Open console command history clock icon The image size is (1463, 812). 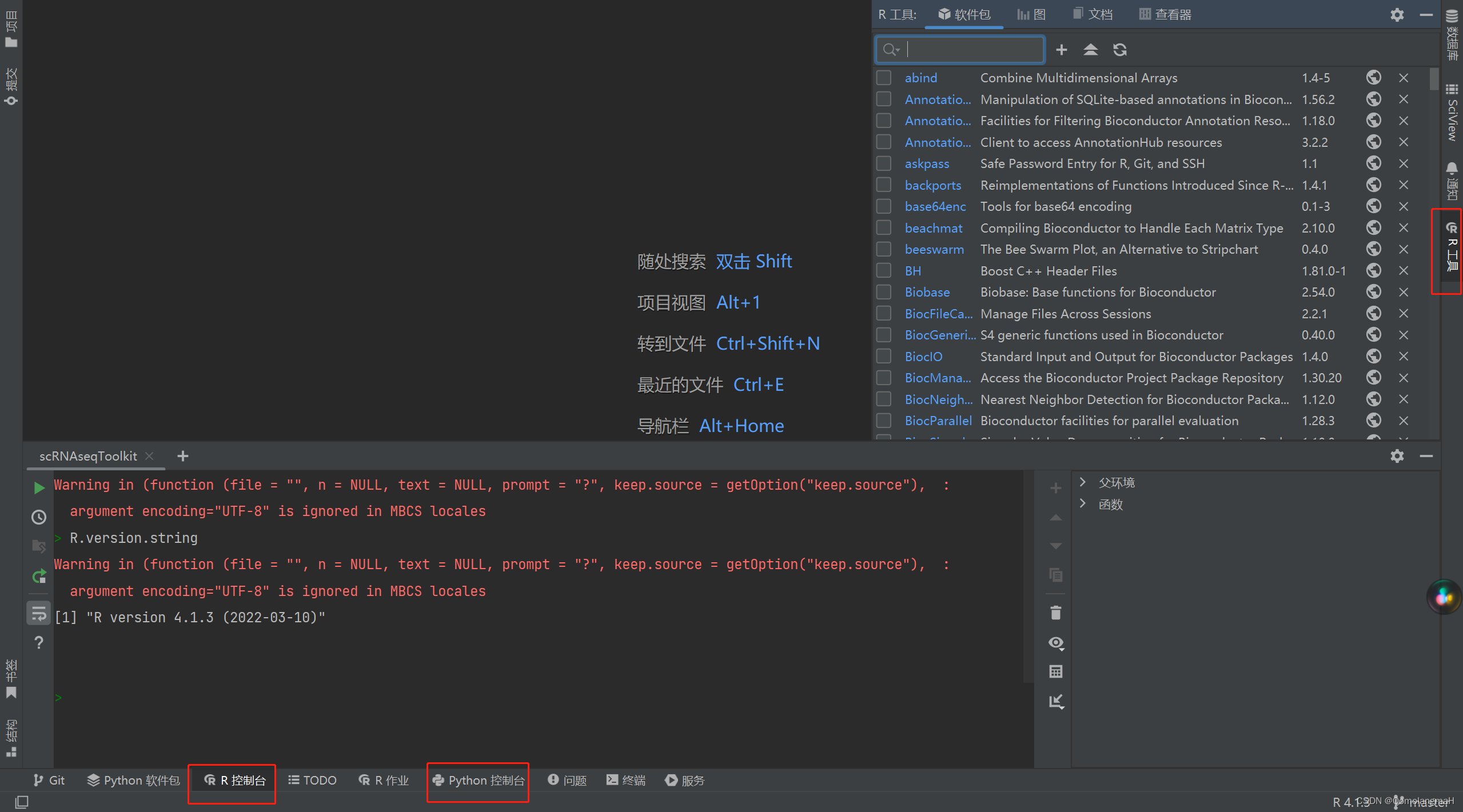(39, 517)
